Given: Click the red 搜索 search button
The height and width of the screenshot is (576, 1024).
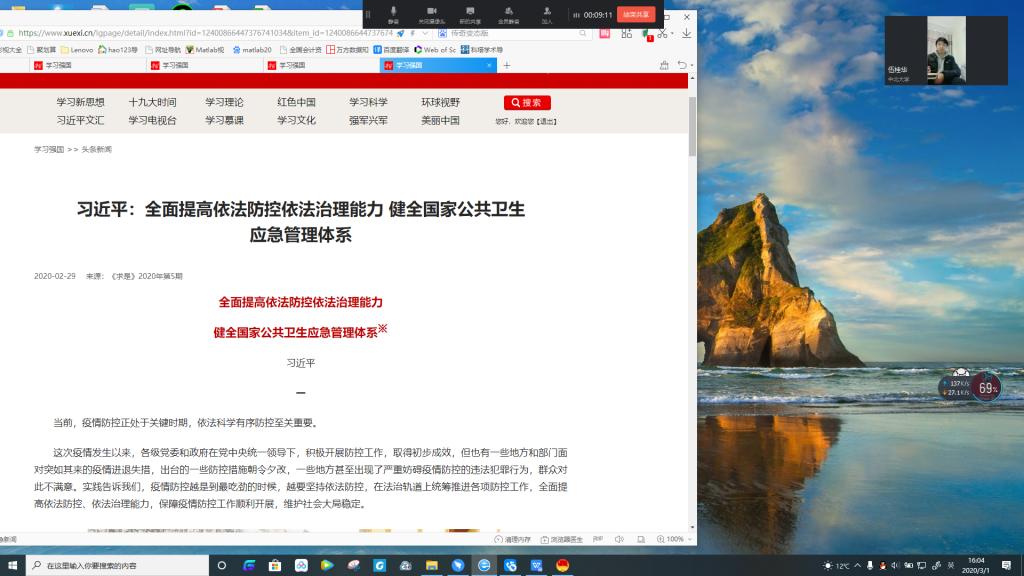Looking at the screenshot, I should coord(527,102).
